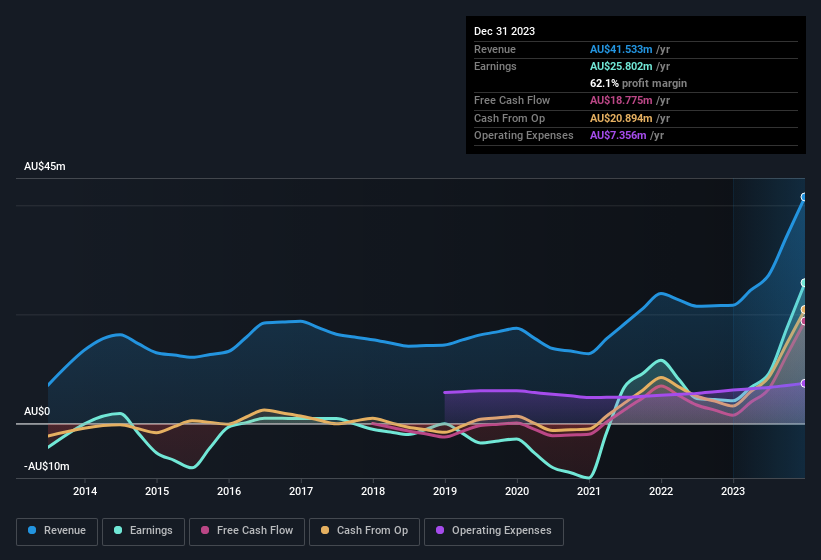The width and height of the screenshot is (821, 560).
Task: Click the Earnings line's final data point marker
Action: [804, 283]
